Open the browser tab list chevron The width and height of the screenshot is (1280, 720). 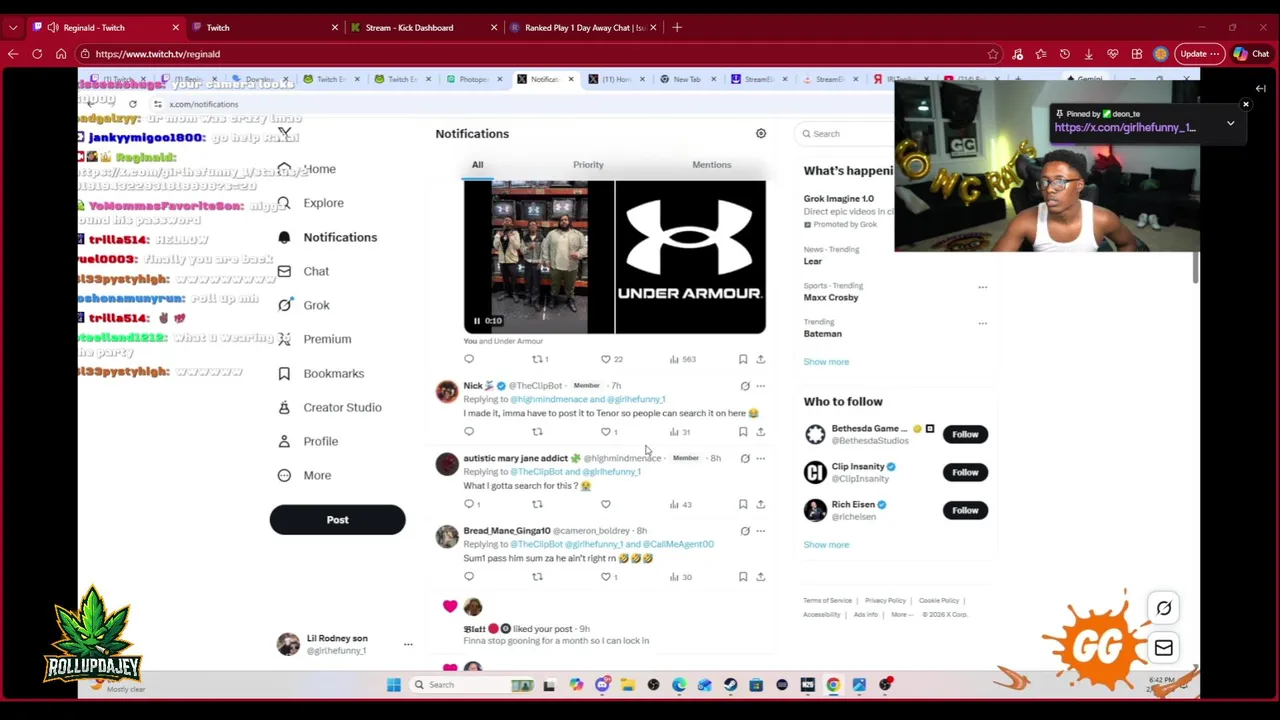[x=13, y=27]
